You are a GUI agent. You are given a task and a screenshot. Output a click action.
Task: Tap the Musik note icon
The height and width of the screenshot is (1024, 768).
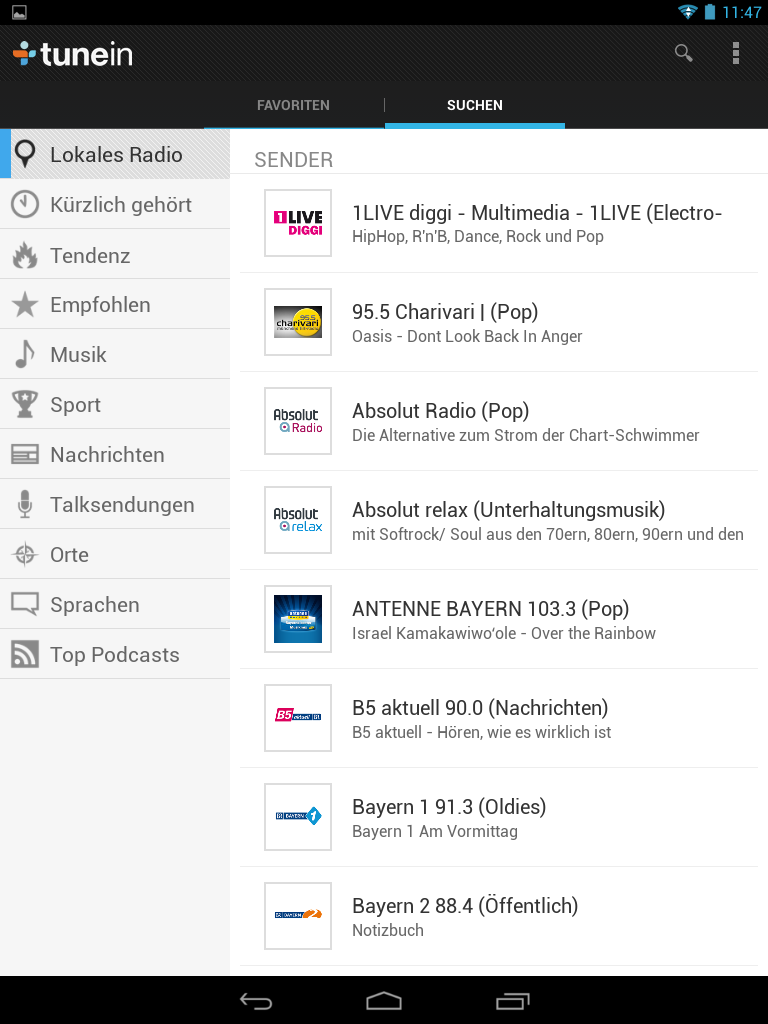coord(25,355)
